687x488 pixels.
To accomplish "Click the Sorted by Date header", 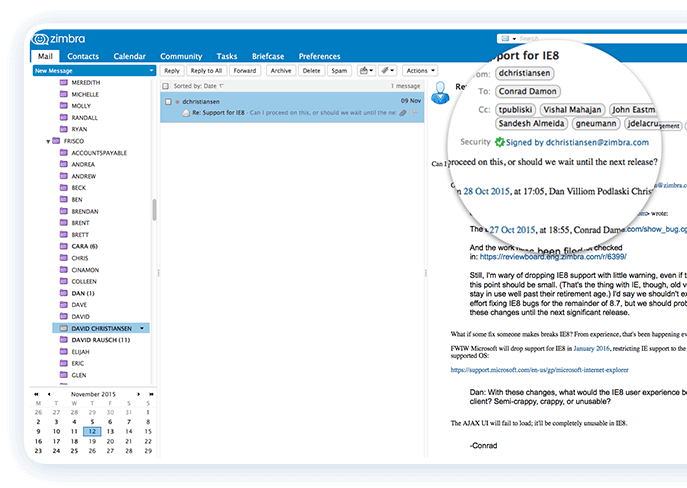I will (x=198, y=86).
